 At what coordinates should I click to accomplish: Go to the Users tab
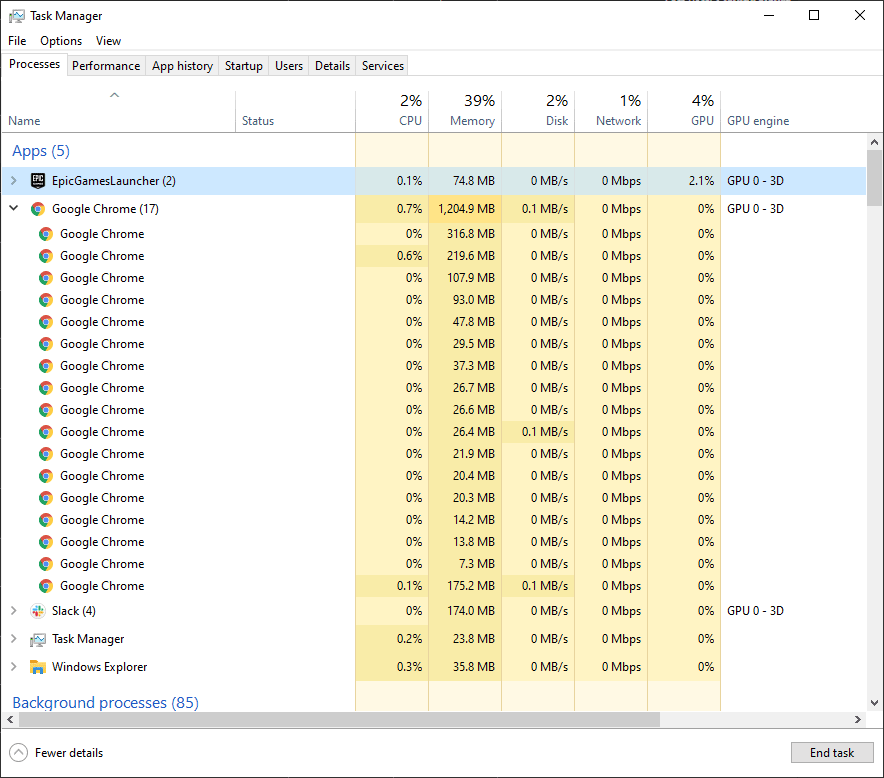pos(289,66)
